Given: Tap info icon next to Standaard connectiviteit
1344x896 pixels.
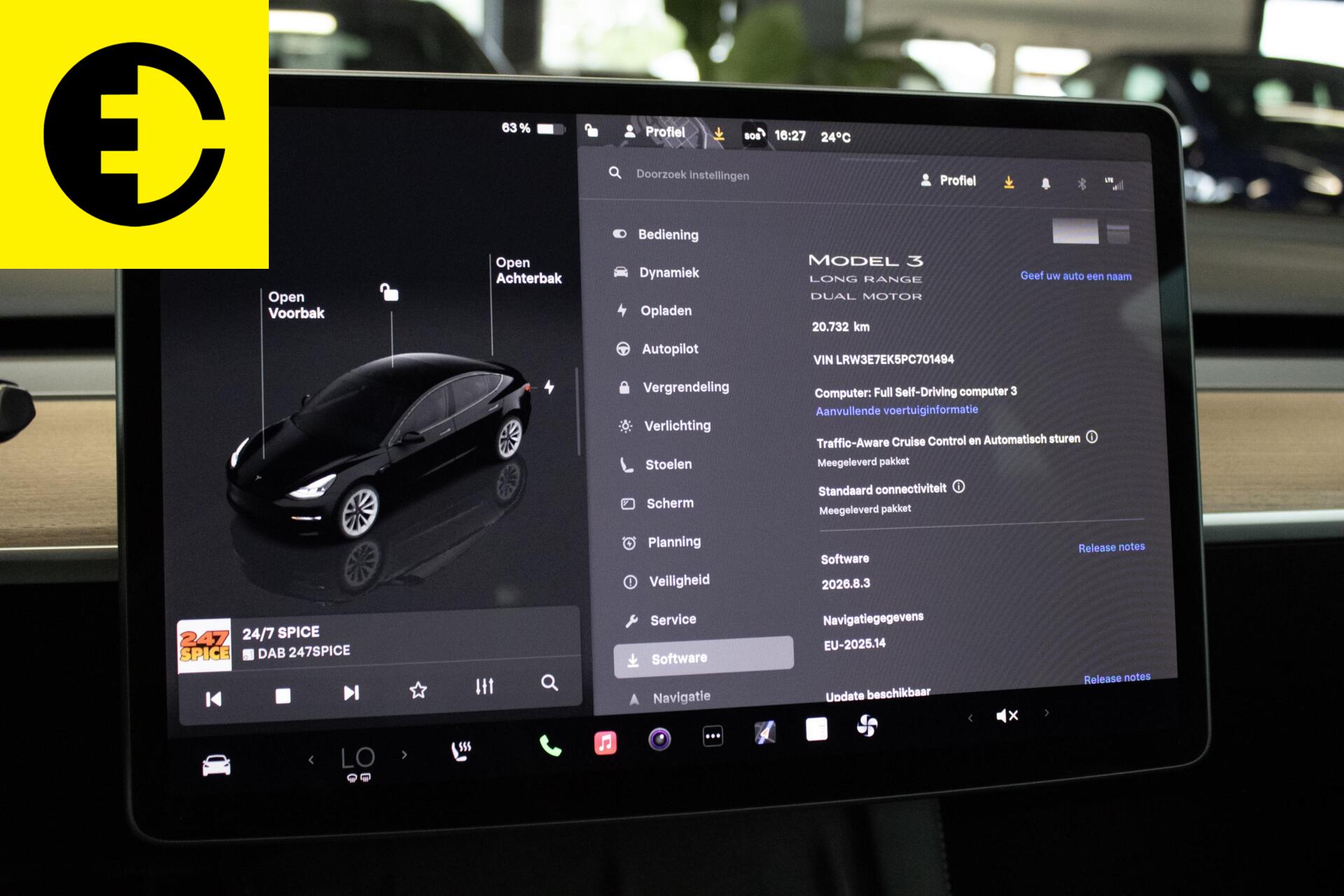Looking at the screenshot, I should [958, 486].
